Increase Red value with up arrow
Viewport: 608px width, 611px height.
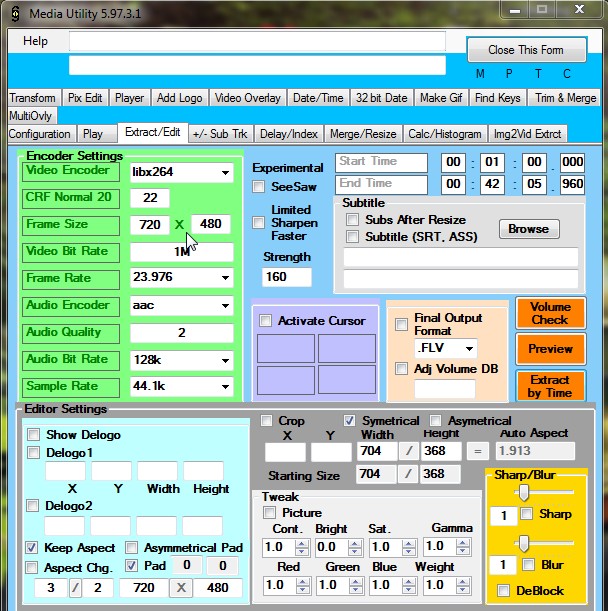(303, 581)
